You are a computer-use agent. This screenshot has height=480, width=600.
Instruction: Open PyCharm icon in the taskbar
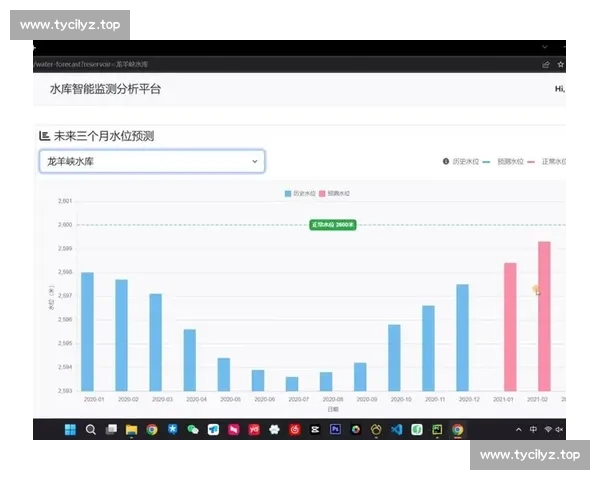[x=437, y=429]
